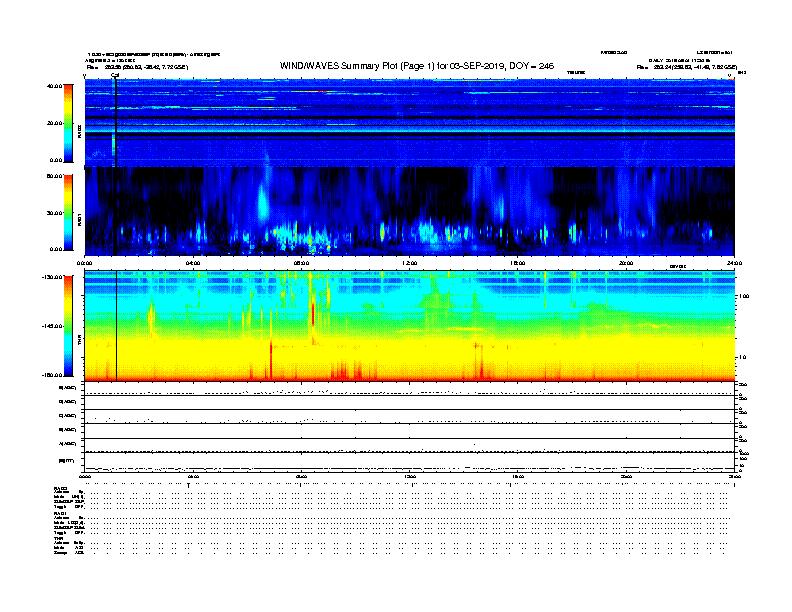Click the TNR status section label below plots
Screen dimensions: 792x612
(x=58, y=538)
